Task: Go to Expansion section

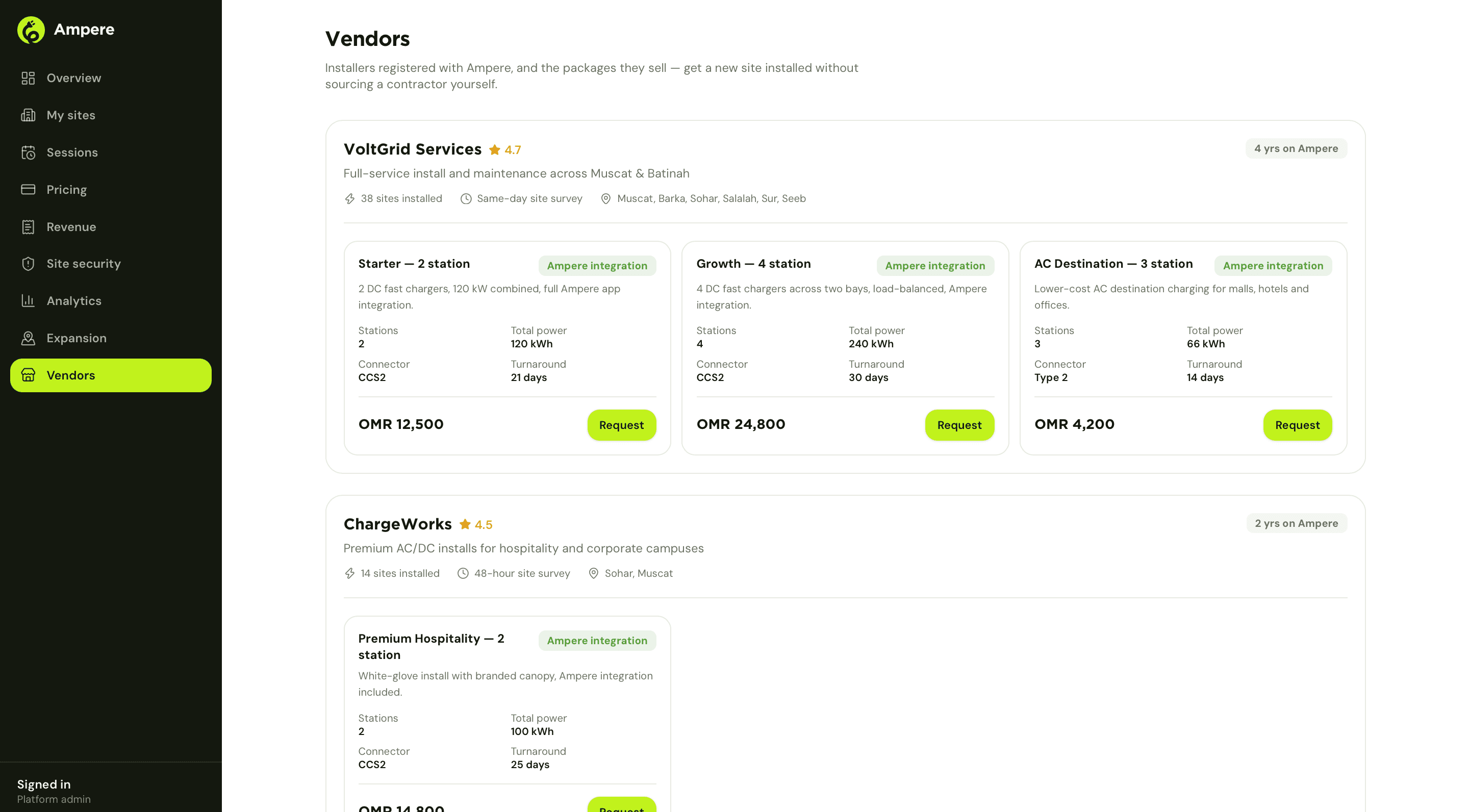Action: (111, 338)
